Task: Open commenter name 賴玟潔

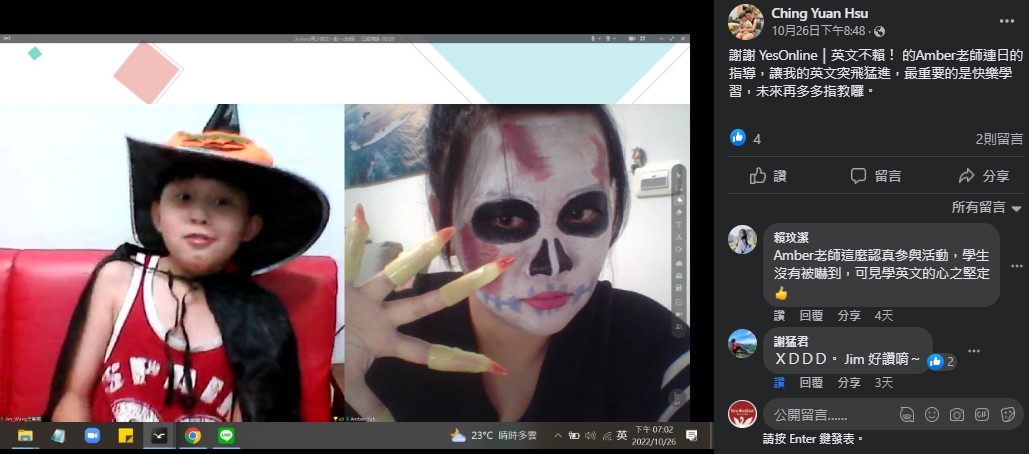Action: [791, 238]
